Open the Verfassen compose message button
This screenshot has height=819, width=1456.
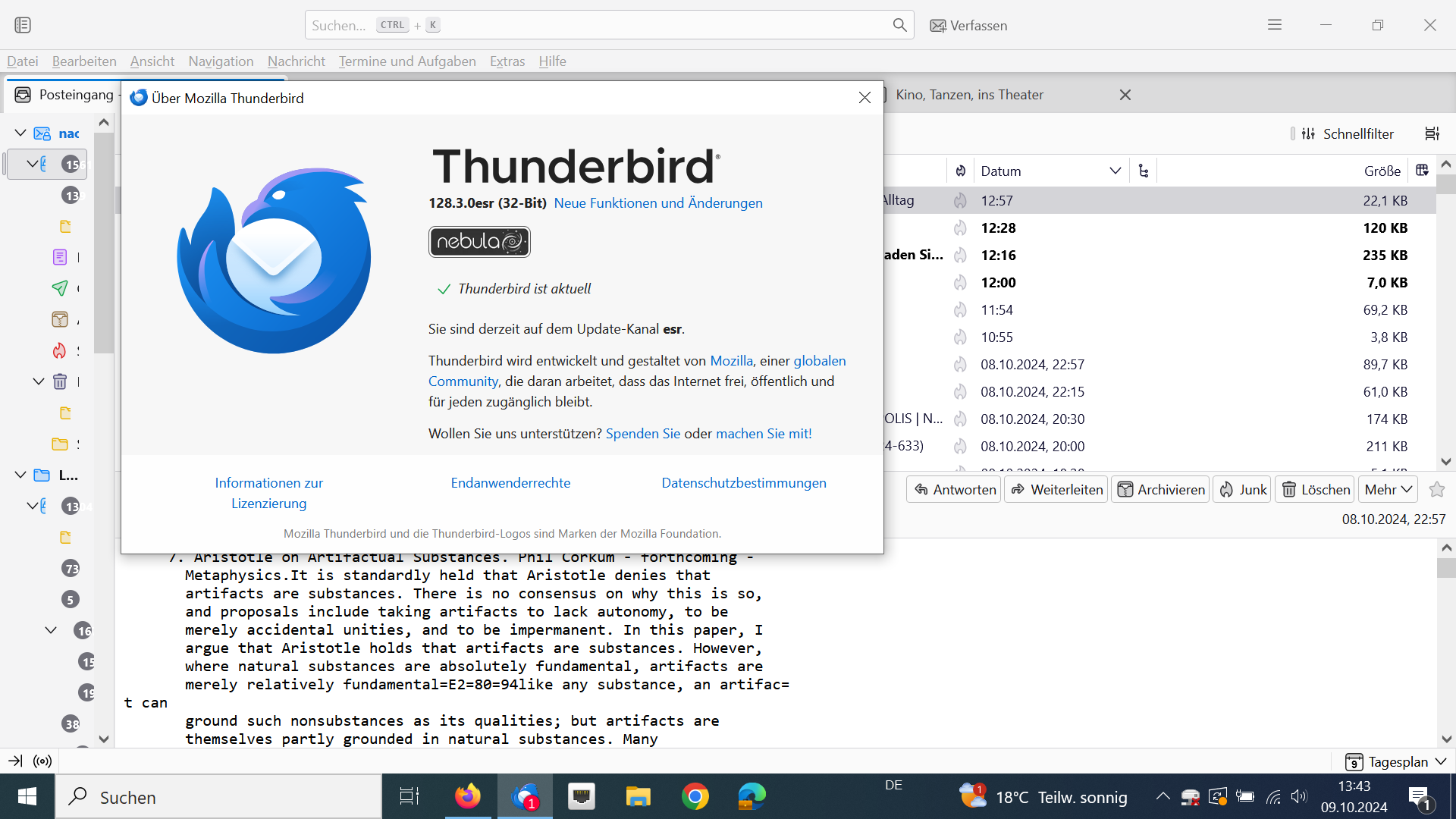(968, 25)
